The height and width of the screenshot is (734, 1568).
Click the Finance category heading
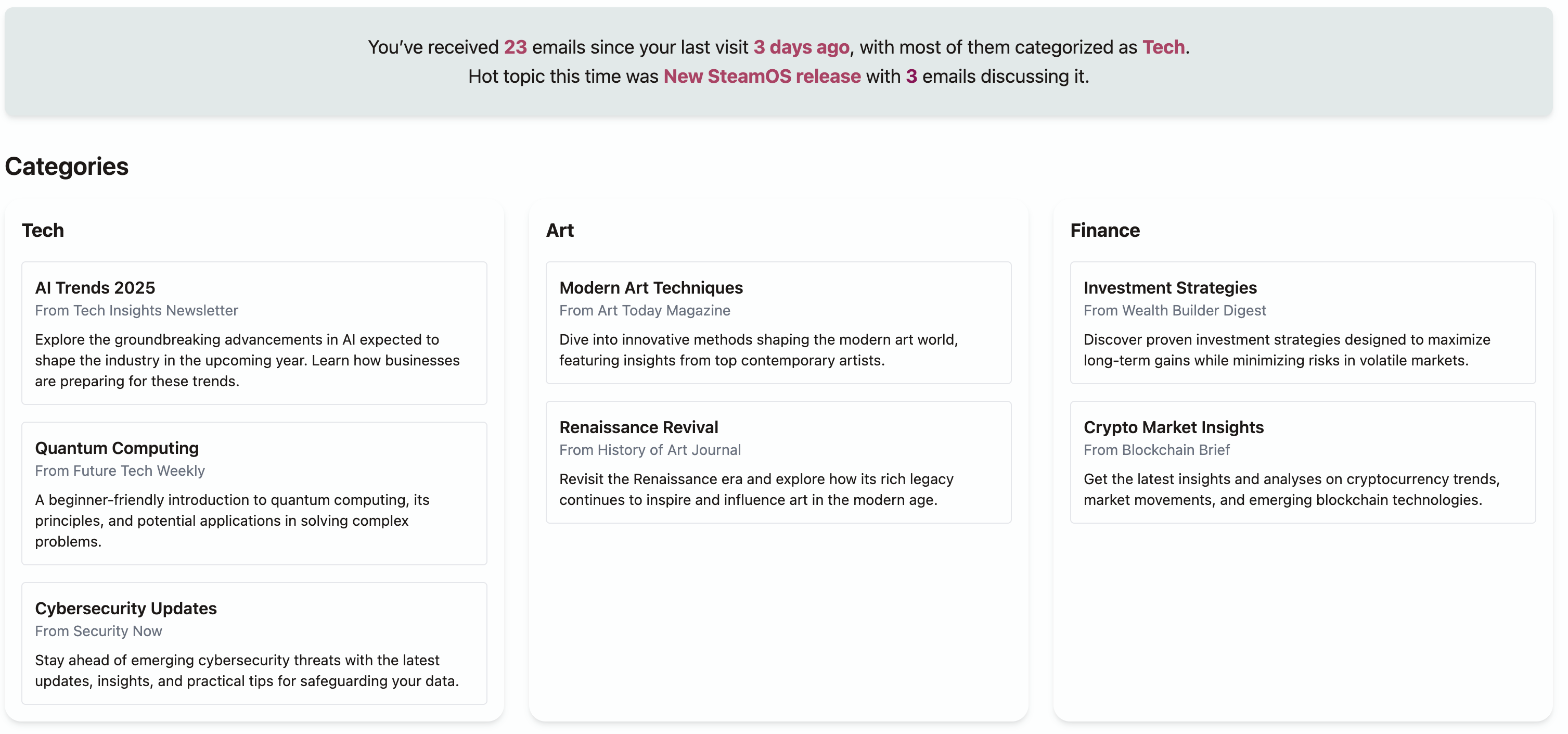(x=1105, y=230)
